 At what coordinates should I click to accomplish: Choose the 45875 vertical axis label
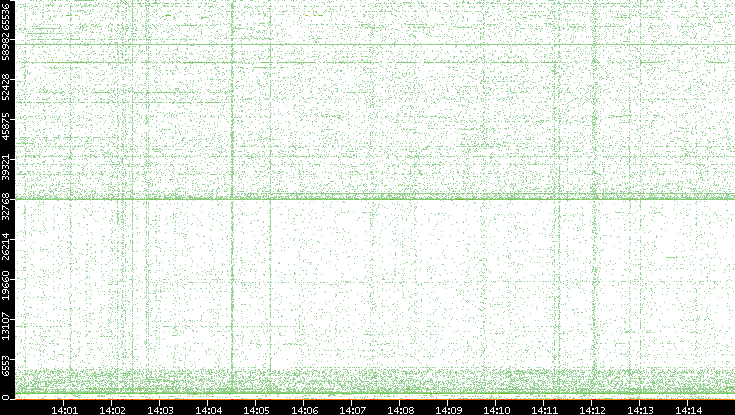[x=5, y=127]
